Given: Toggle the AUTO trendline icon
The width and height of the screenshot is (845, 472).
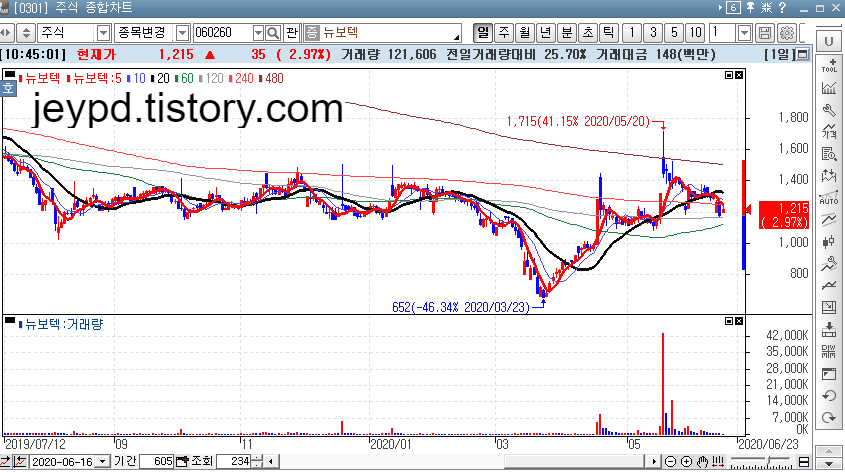Looking at the screenshot, I should click(x=829, y=197).
